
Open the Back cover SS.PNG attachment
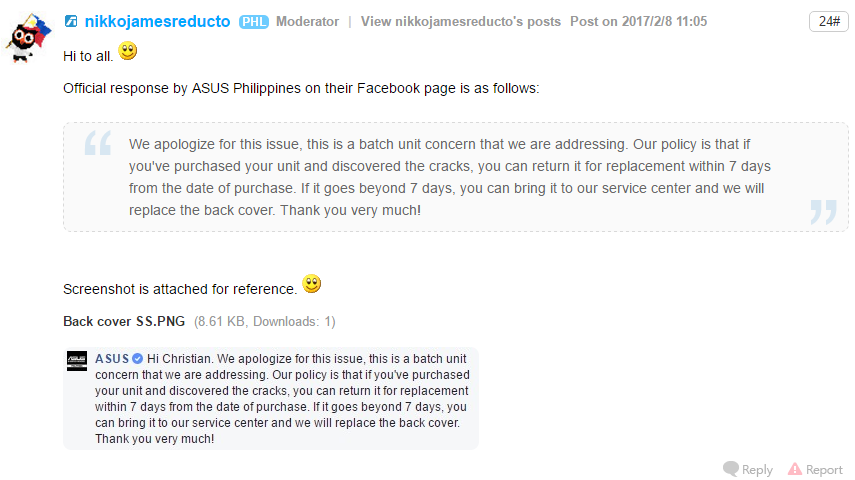pyautogui.click(x=124, y=321)
